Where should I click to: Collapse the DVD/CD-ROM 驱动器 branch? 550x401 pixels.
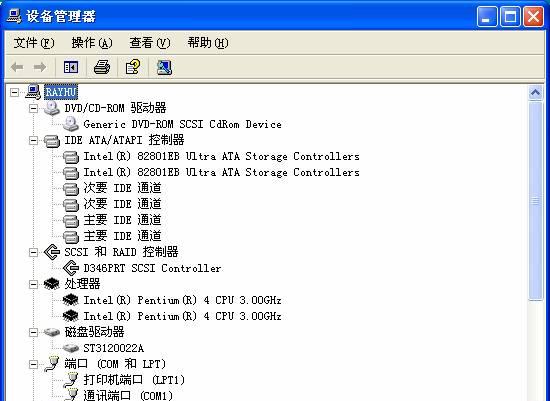point(33,108)
